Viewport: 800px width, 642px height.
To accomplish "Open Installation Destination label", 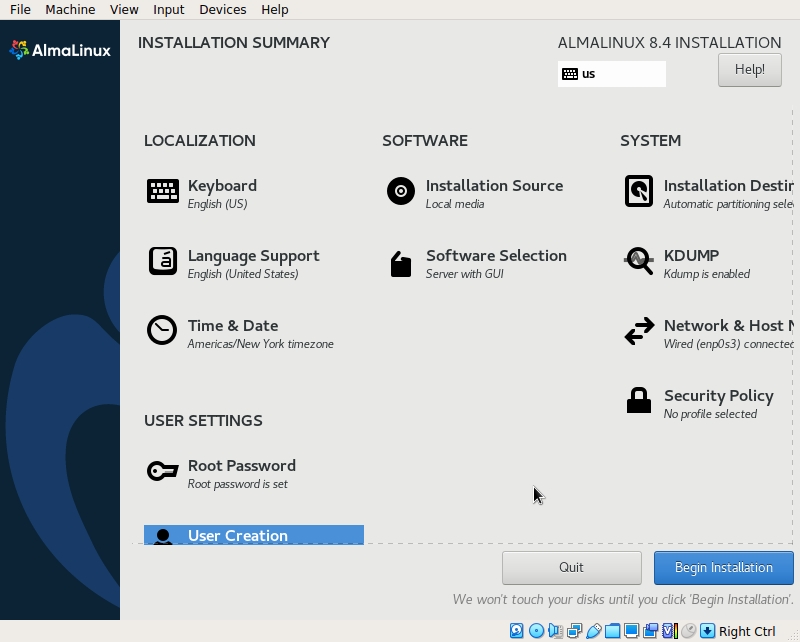I will click(729, 186).
